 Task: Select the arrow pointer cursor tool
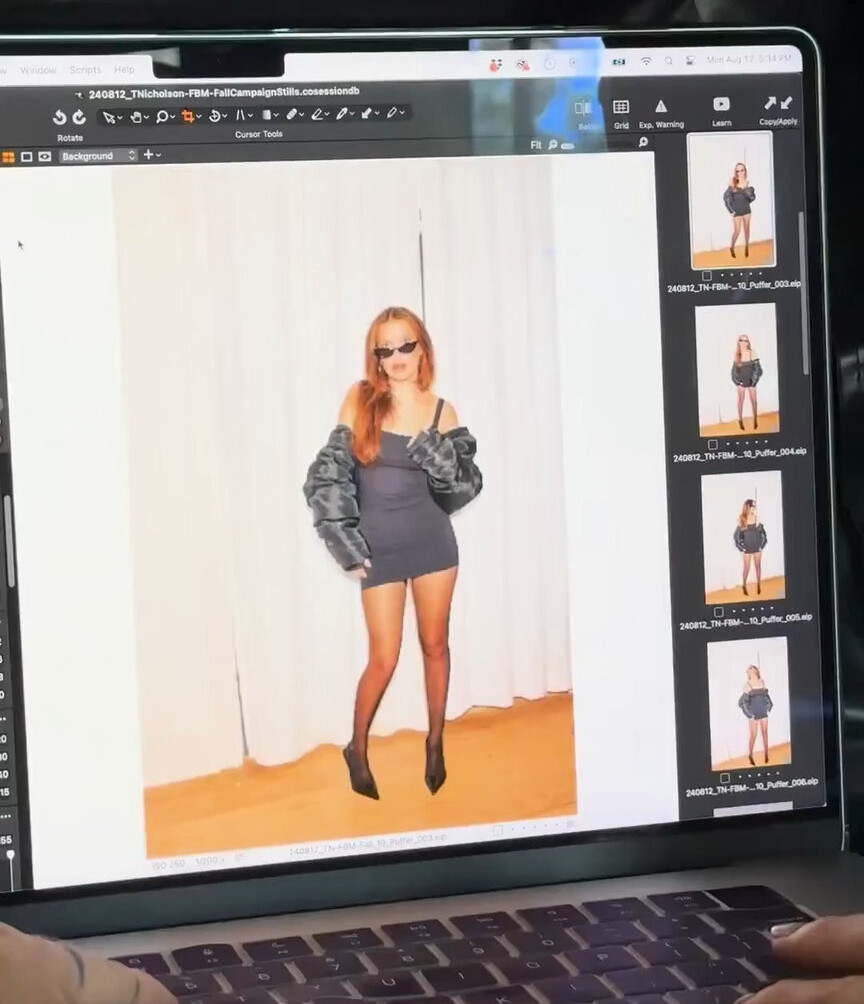point(109,117)
